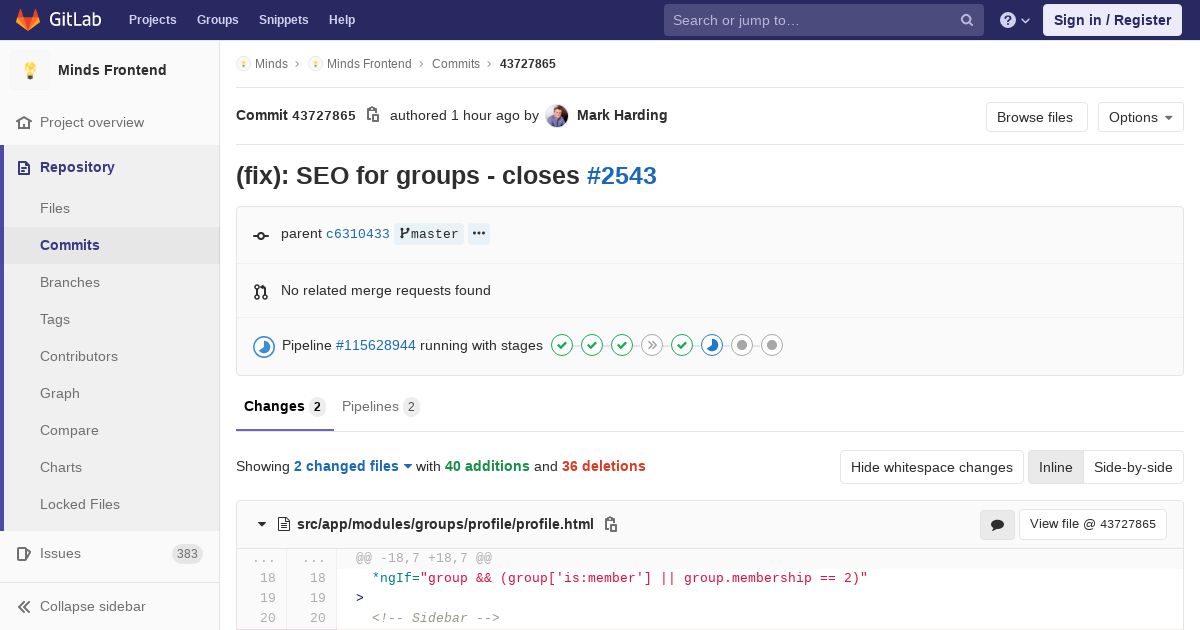Image resolution: width=1200 pixels, height=630 pixels.
Task: Open Branches in the sidebar
Action: [70, 282]
